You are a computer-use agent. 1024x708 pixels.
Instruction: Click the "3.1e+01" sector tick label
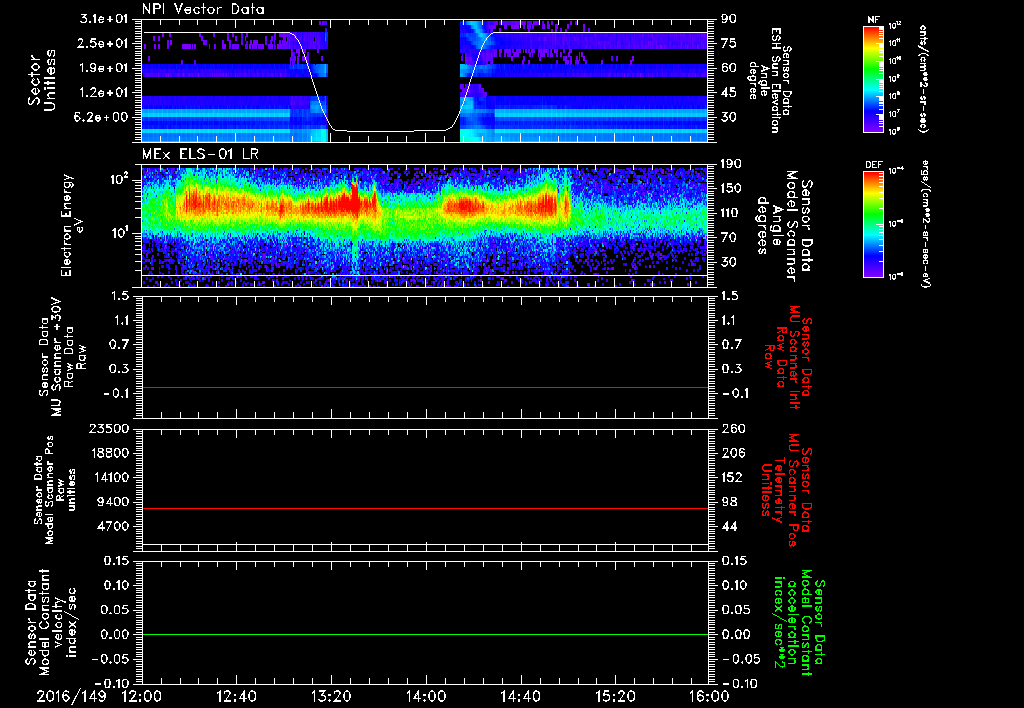point(103,18)
